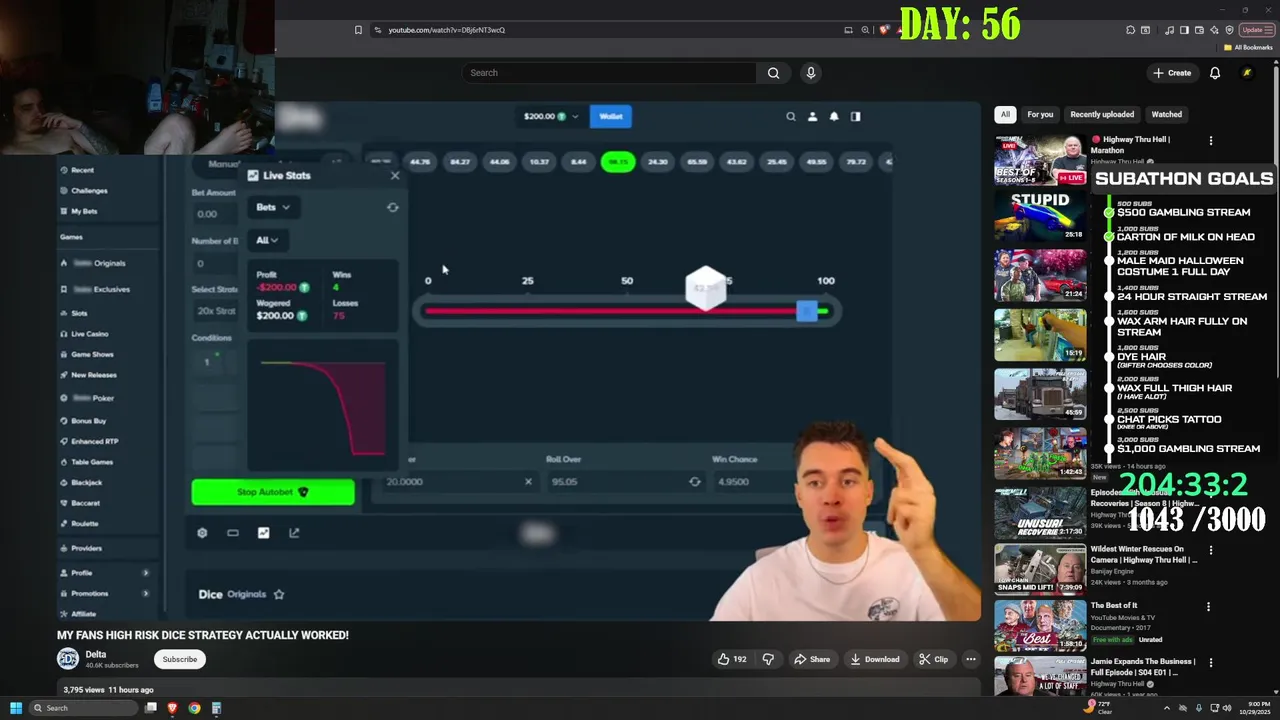
Task: Open the Unusual Recoveries video thumbnail
Action: (x=1040, y=513)
